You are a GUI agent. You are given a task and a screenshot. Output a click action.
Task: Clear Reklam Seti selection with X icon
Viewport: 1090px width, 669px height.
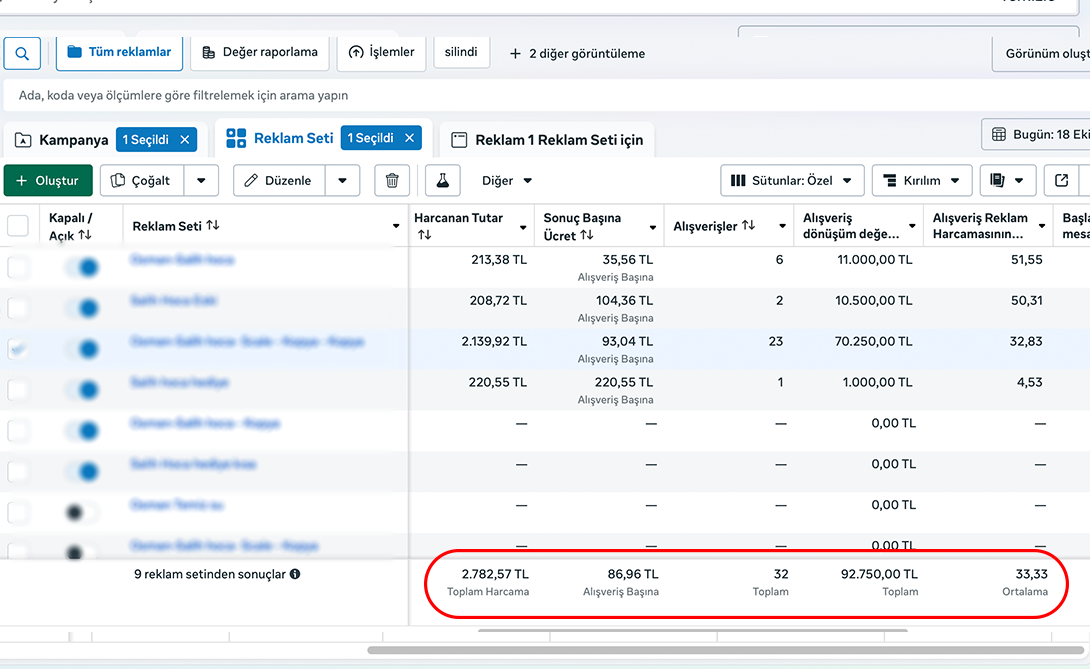pyautogui.click(x=409, y=139)
